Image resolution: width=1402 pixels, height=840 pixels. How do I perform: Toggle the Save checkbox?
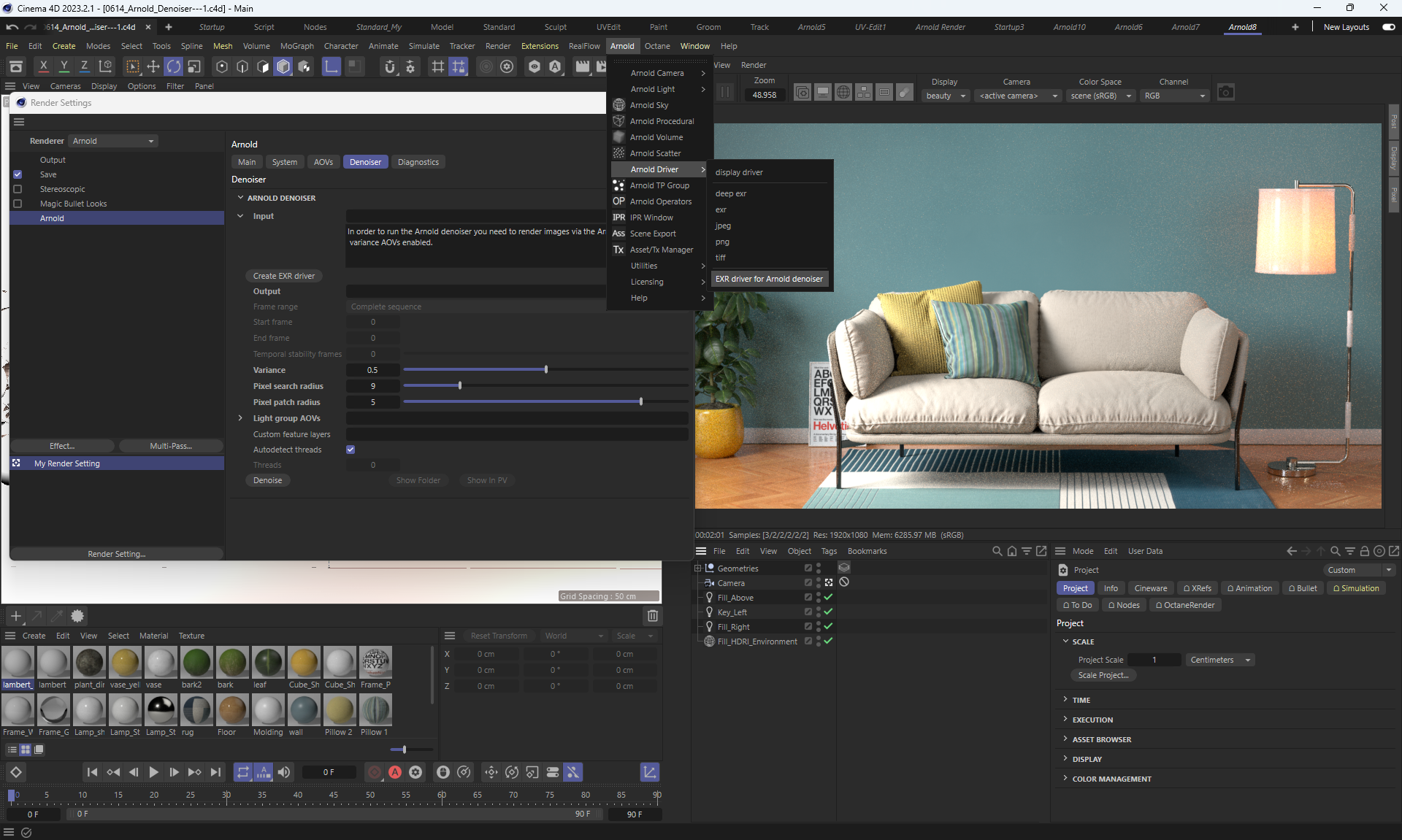(18, 174)
